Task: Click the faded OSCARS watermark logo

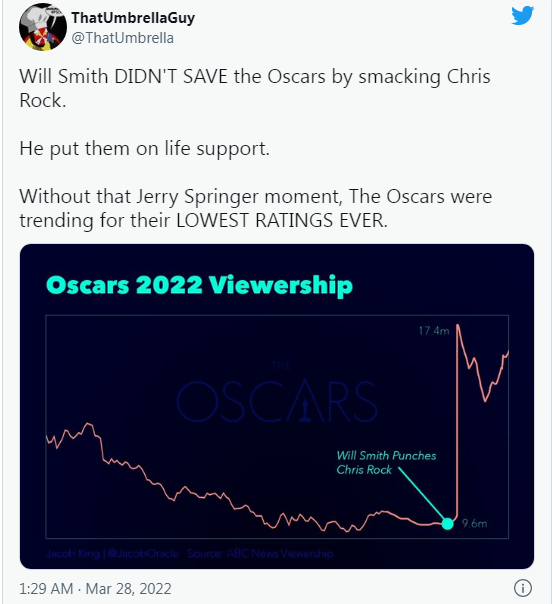Action: pos(277,394)
